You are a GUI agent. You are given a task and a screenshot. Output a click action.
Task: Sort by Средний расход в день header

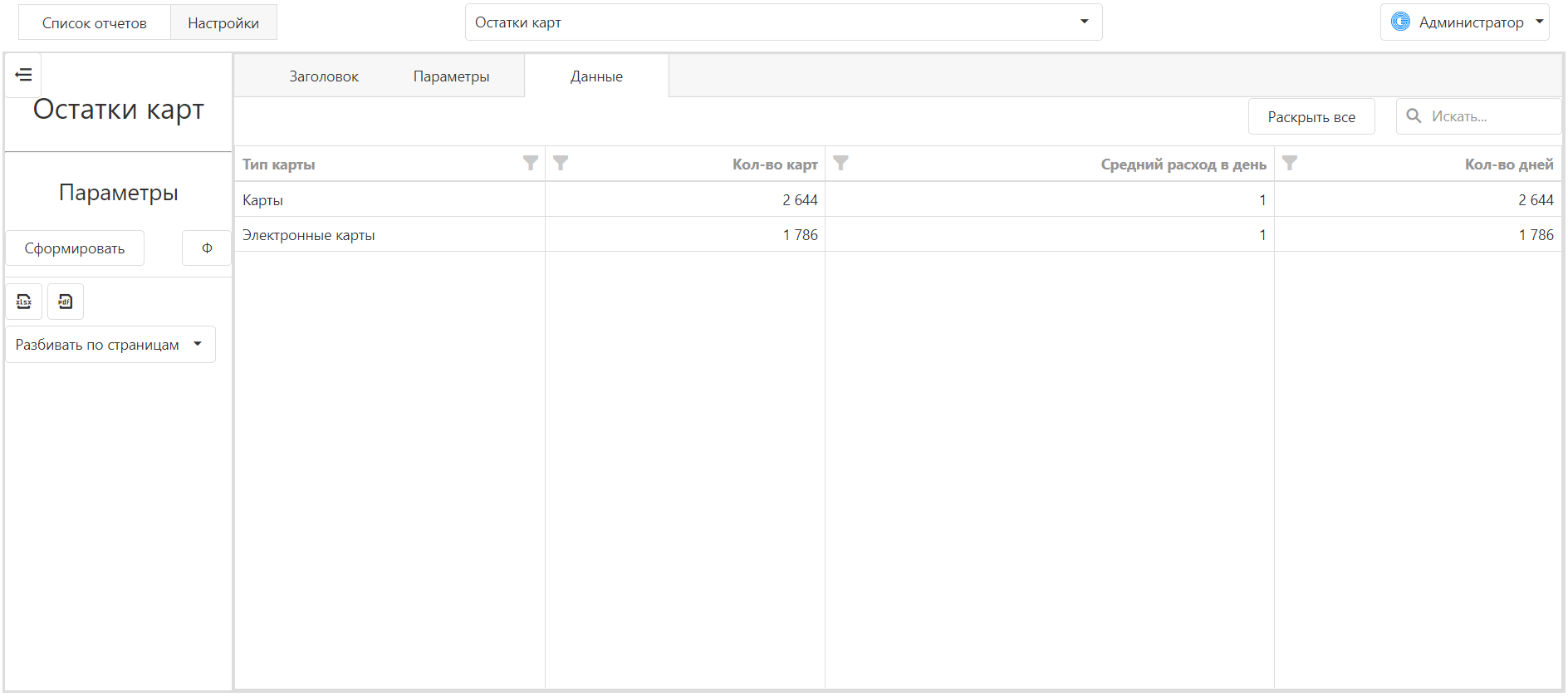point(1183,164)
